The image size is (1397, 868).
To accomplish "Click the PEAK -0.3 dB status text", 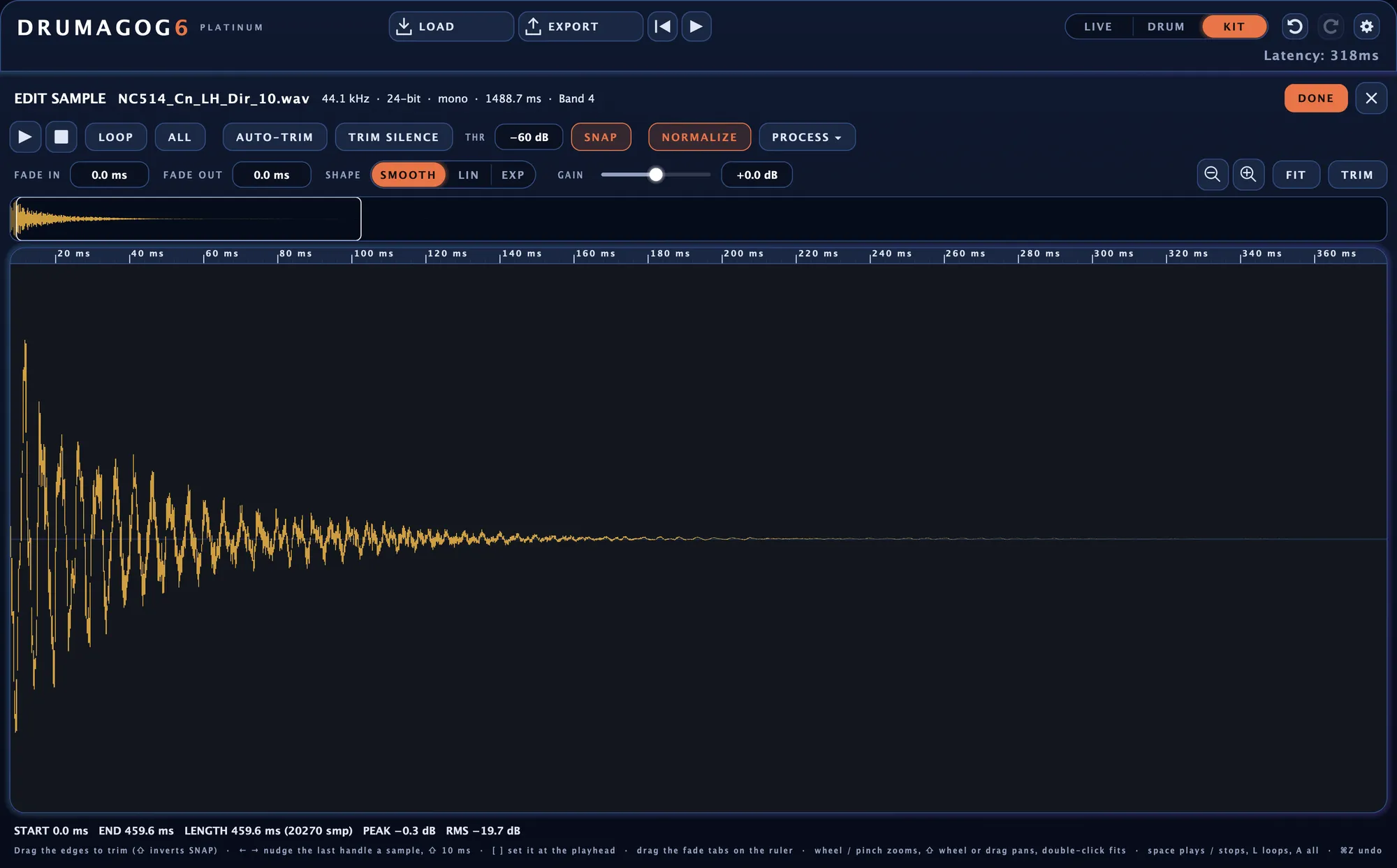I will click(399, 830).
